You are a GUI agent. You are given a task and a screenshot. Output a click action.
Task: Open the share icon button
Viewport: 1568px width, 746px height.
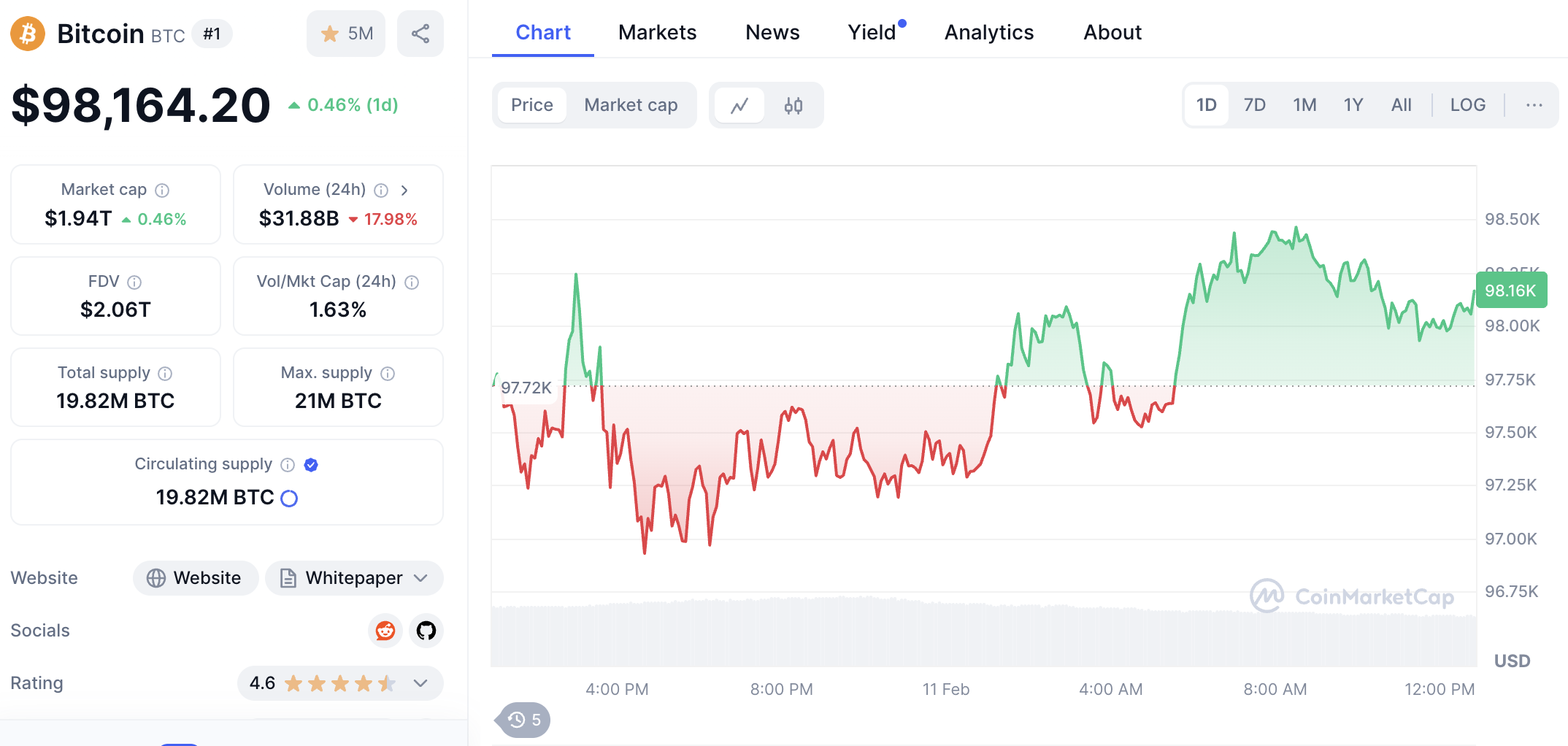420,34
